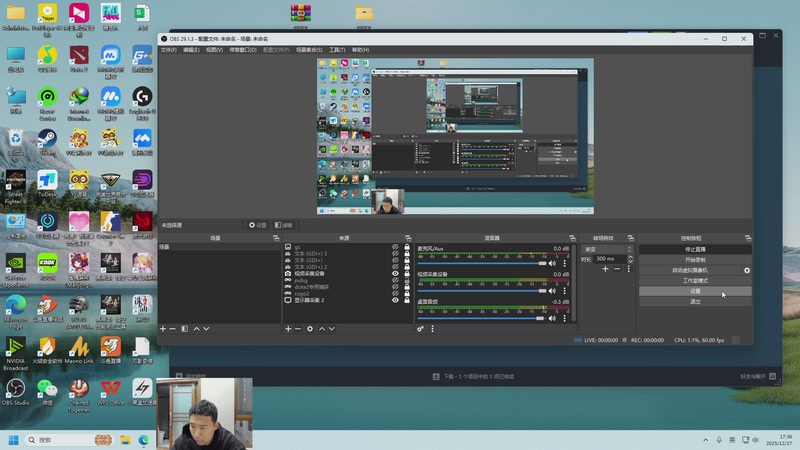Screen dimensions: 800x450
Task: Remove the transition with the minus icon
Action: [x=617, y=269]
